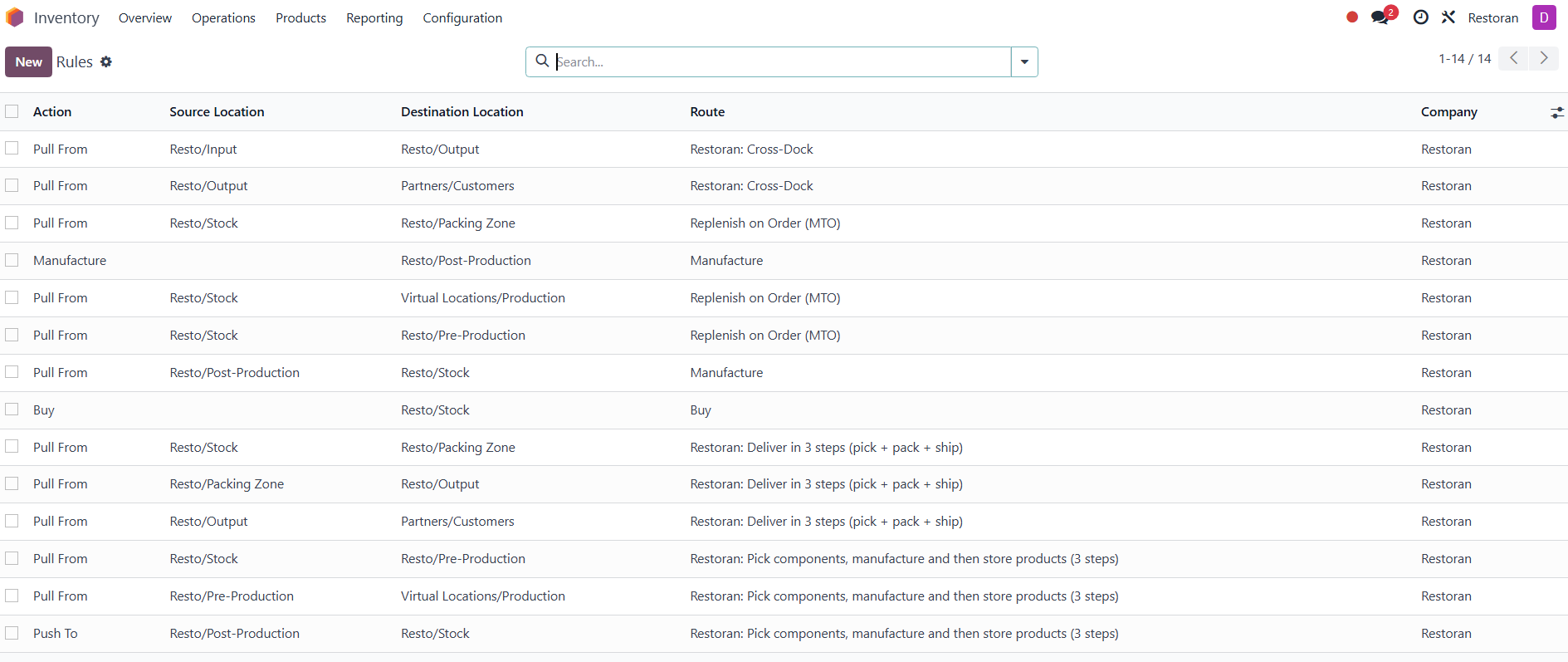The image size is (1568, 662).
Task: Click Resto/Post-Production source in Push To row
Action: (234, 633)
